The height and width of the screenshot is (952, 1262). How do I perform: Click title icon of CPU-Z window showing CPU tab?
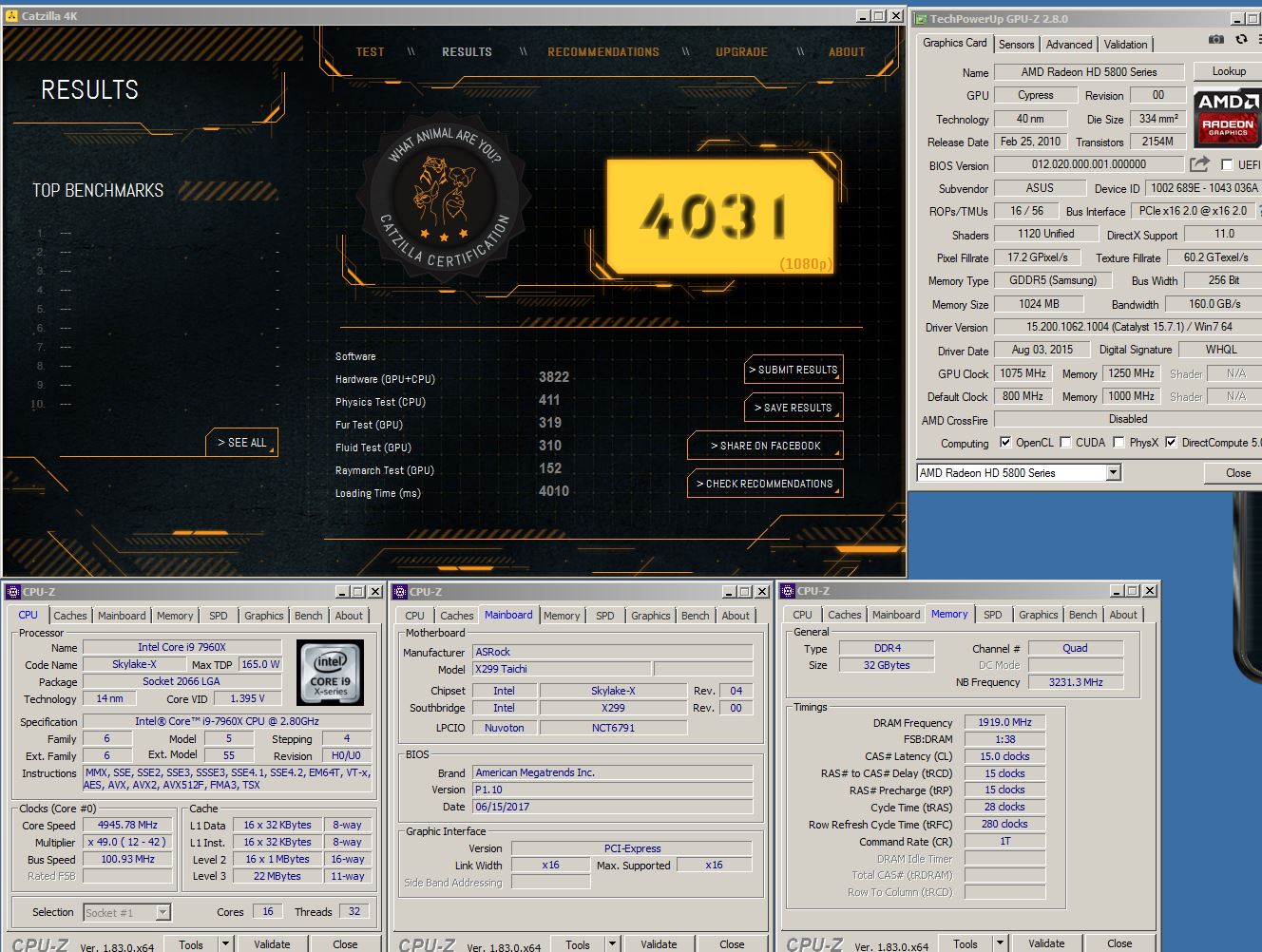click(13, 592)
